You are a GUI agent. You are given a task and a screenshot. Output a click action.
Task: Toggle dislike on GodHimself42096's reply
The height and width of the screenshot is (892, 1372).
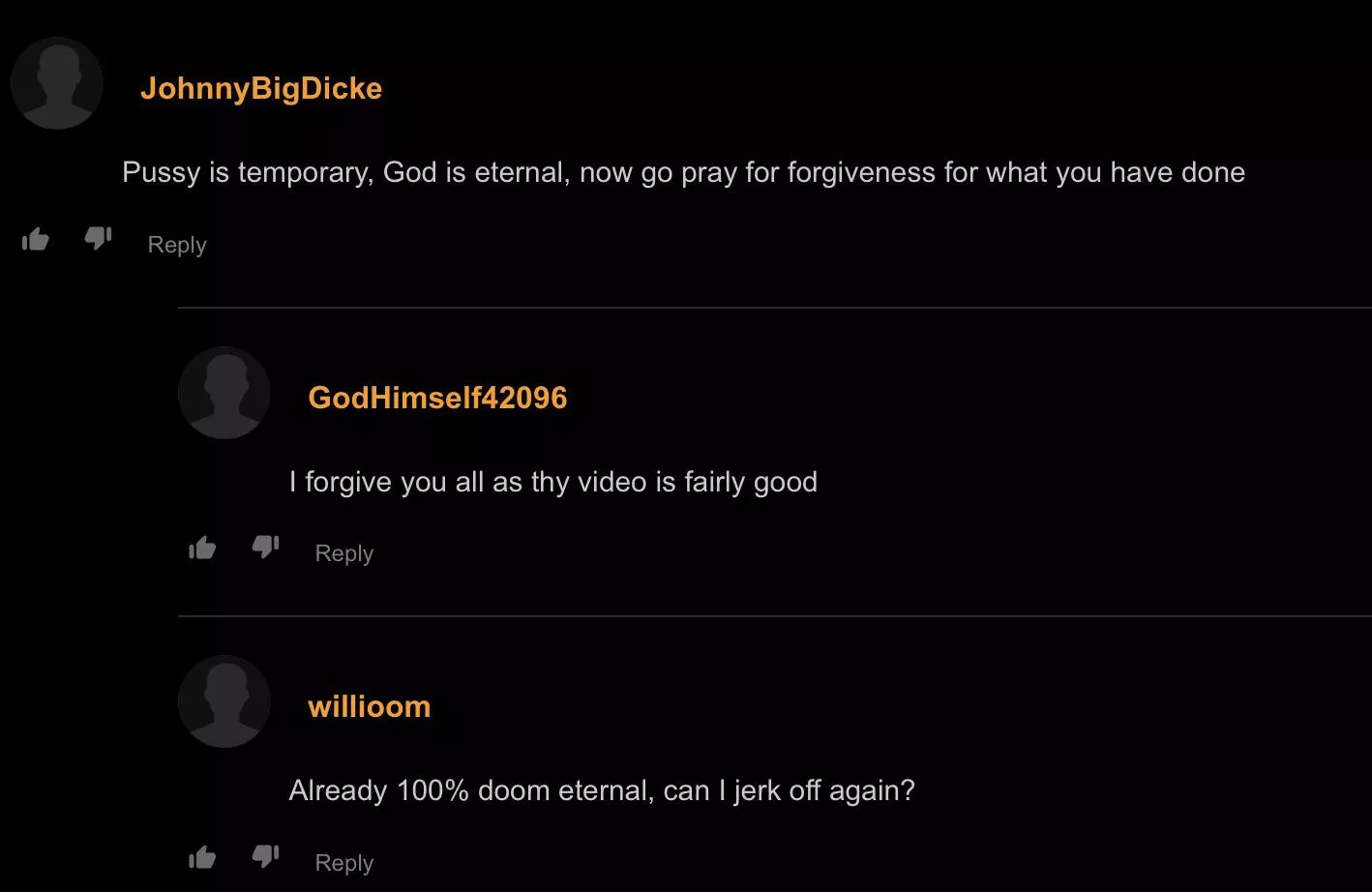tap(265, 550)
